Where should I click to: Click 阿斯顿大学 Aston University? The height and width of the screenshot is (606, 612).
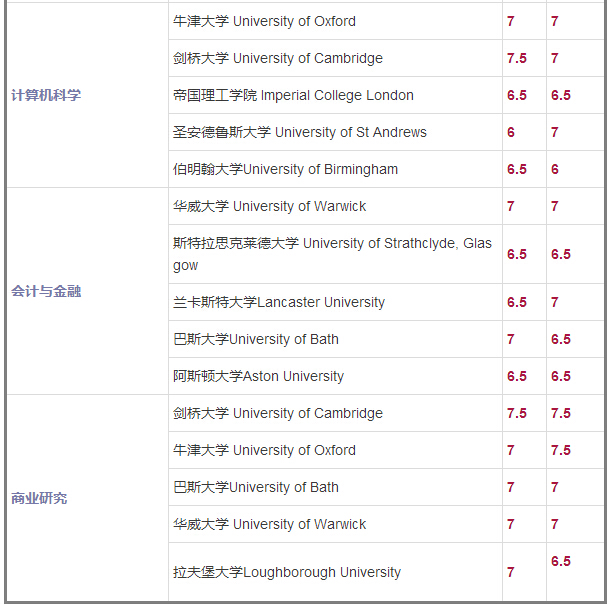pyautogui.click(x=258, y=376)
